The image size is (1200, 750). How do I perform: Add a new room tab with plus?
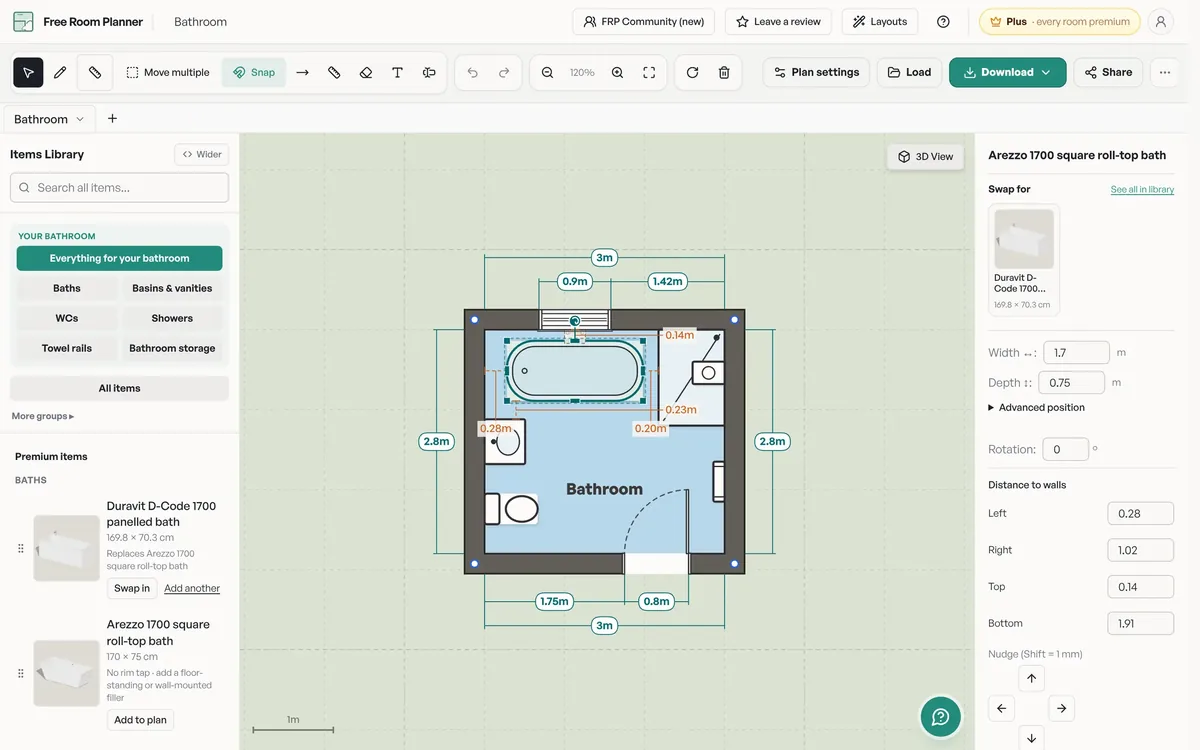[112, 118]
